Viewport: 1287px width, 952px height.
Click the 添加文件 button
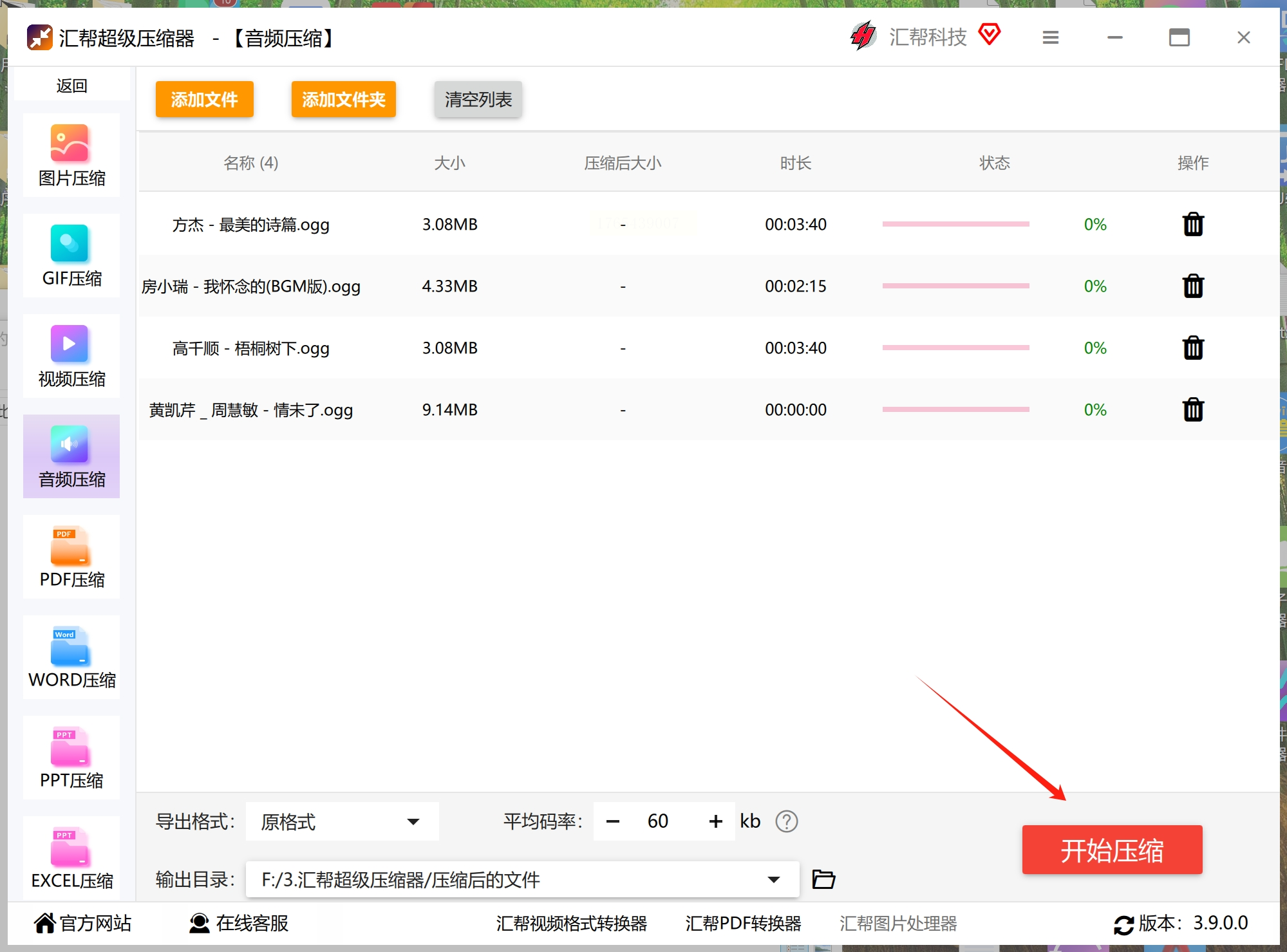tap(204, 99)
